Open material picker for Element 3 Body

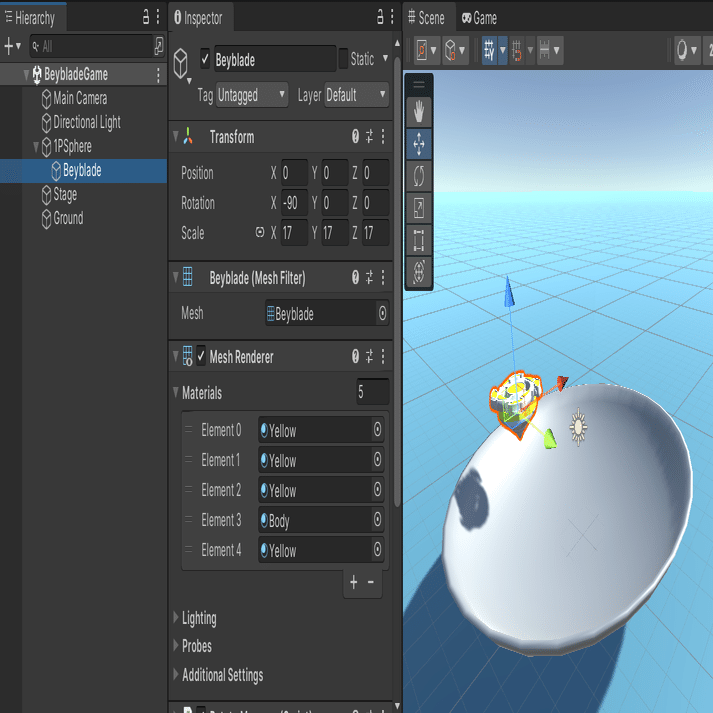pyautogui.click(x=377, y=519)
